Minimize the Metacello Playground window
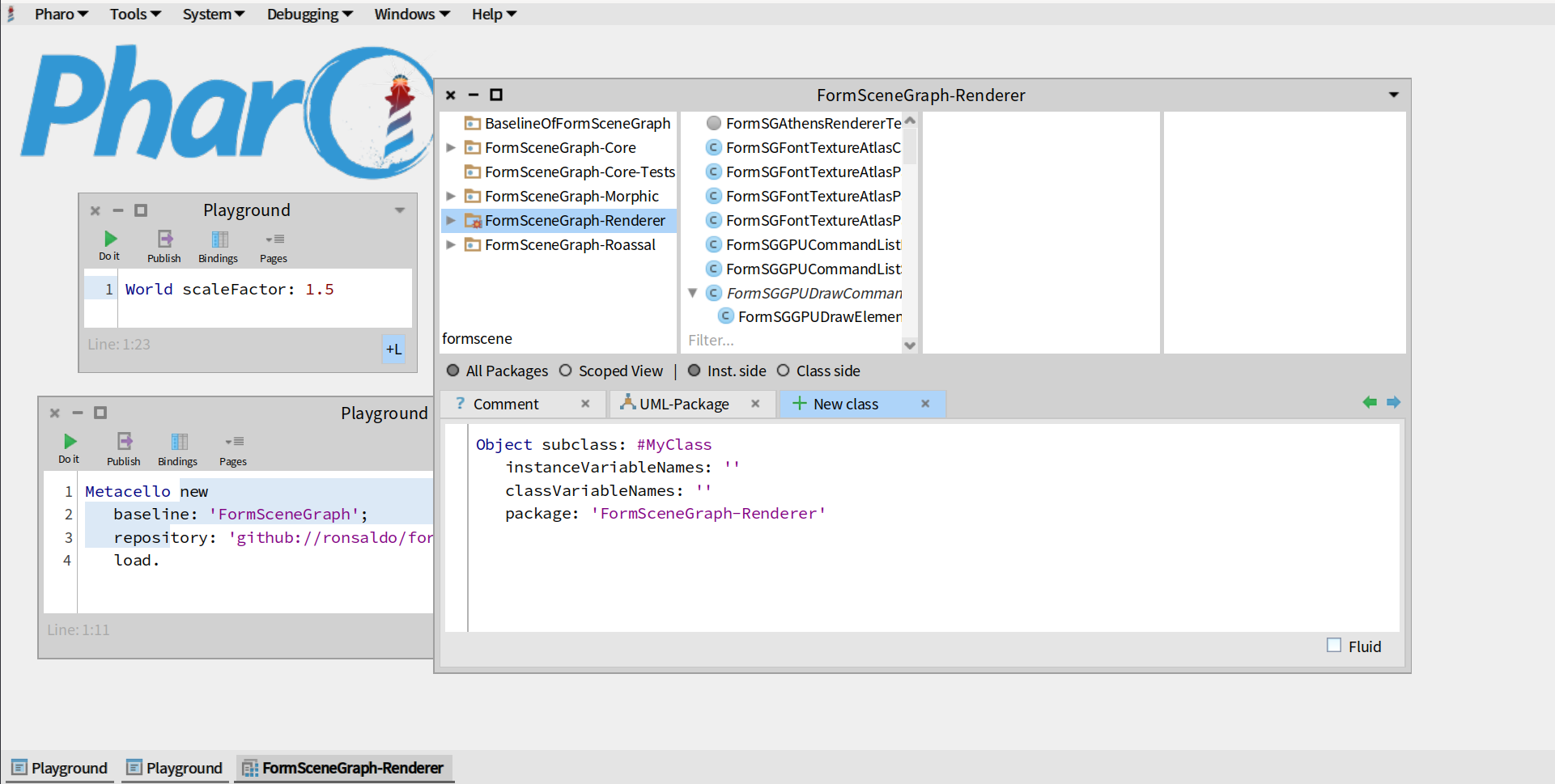1555x784 pixels. click(x=78, y=413)
